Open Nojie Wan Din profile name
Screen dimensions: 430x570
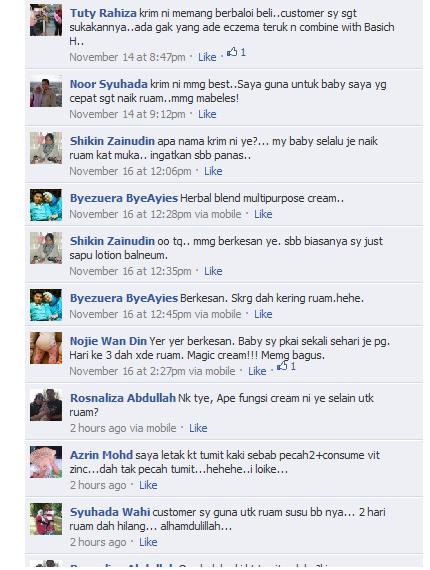pos(108,341)
